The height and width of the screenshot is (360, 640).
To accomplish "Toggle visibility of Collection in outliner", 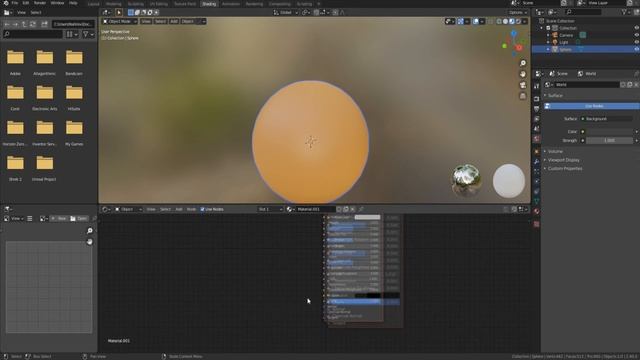I will click(636, 28).
